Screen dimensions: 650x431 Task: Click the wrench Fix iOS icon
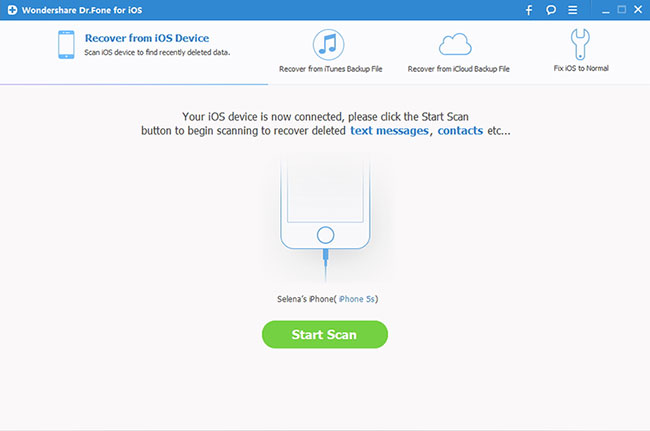click(580, 44)
